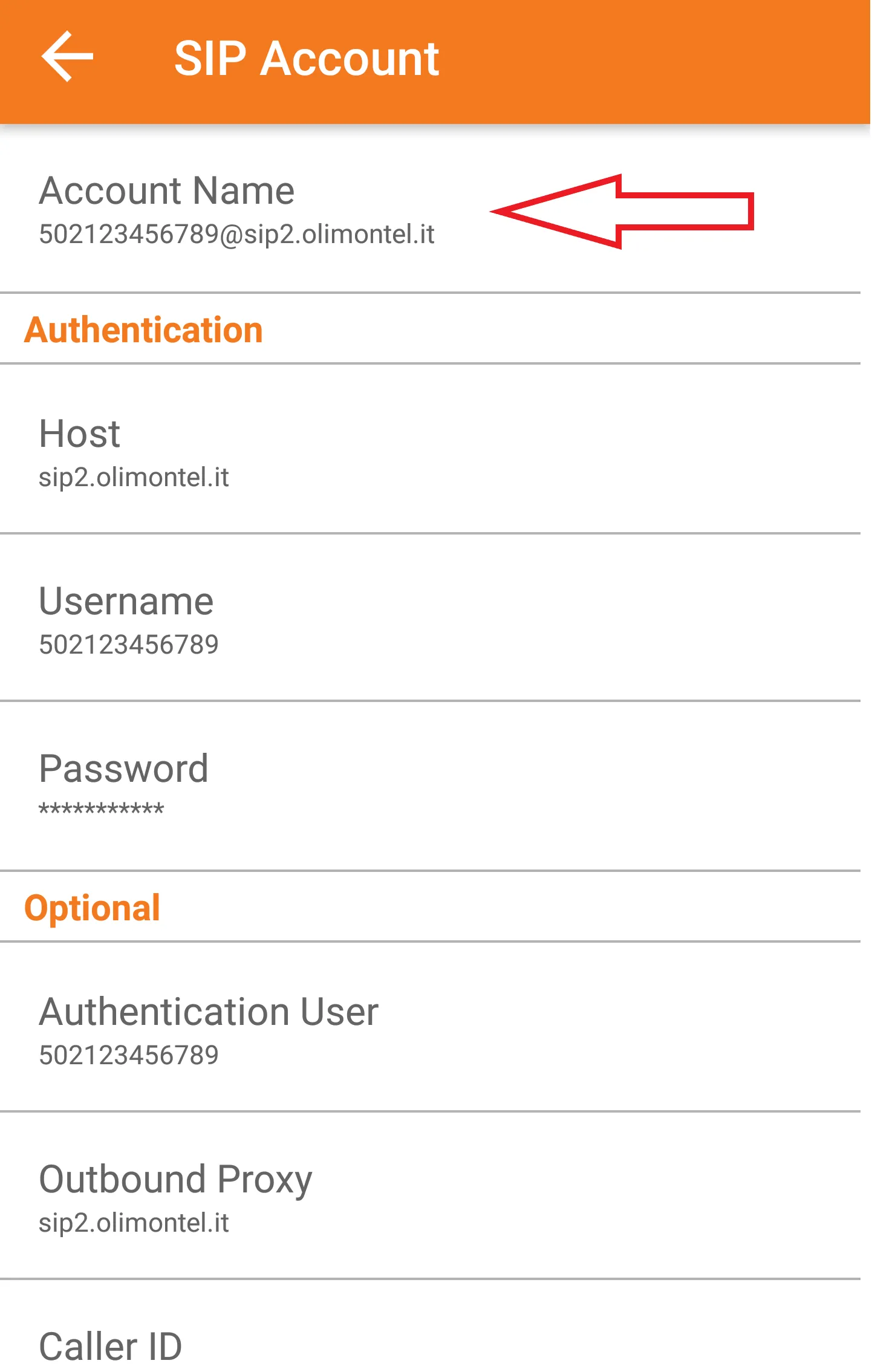Open the Account Name setting
The width and height of the screenshot is (872, 1372).
tap(167, 191)
